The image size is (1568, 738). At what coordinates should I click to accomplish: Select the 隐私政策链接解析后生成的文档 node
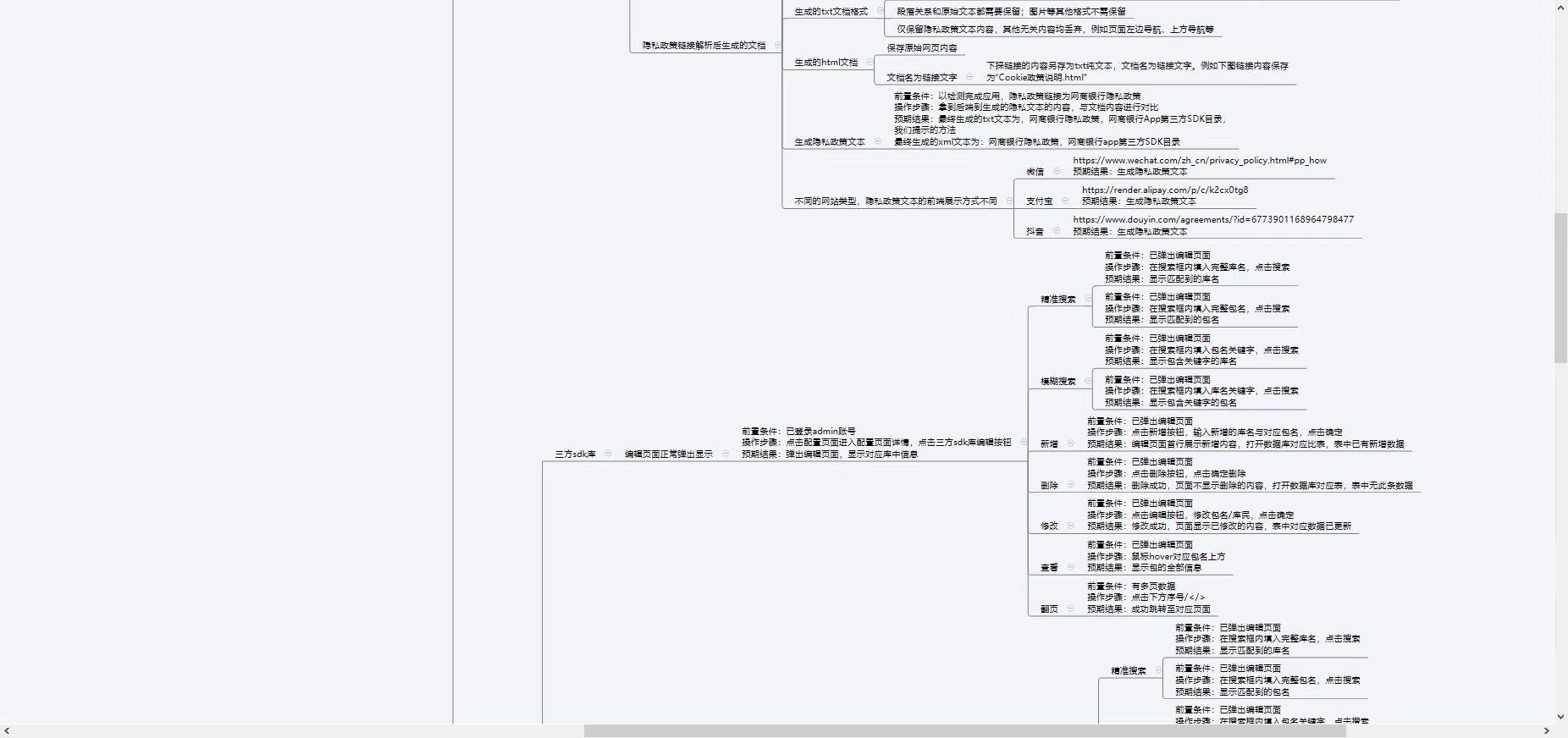point(704,46)
